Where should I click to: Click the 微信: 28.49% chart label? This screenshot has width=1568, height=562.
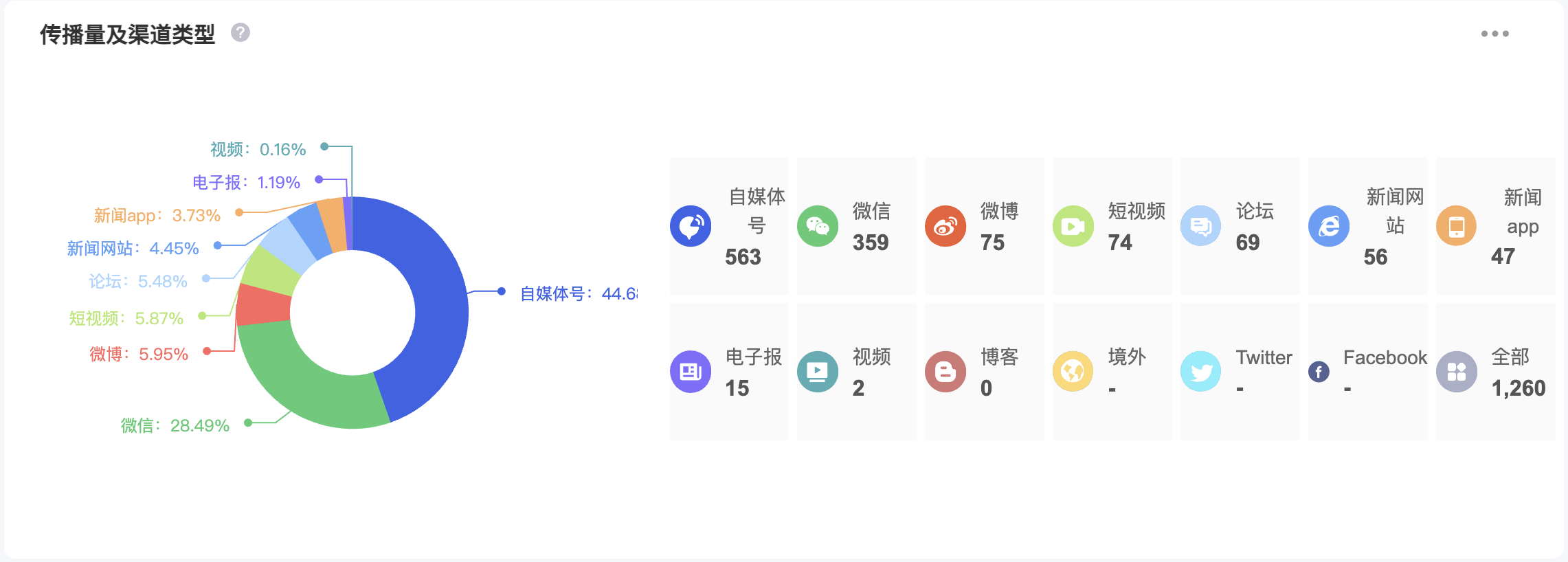click(175, 426)
